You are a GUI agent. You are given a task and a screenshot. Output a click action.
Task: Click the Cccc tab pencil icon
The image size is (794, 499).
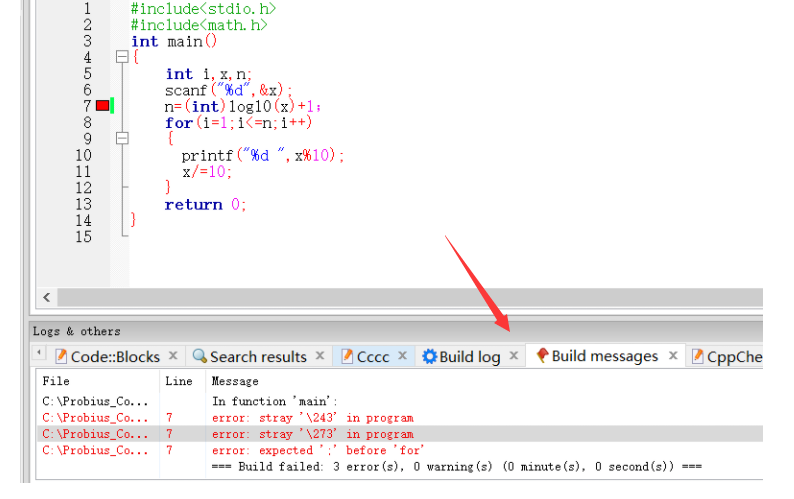pyautogui.click(x=347, y=356)
